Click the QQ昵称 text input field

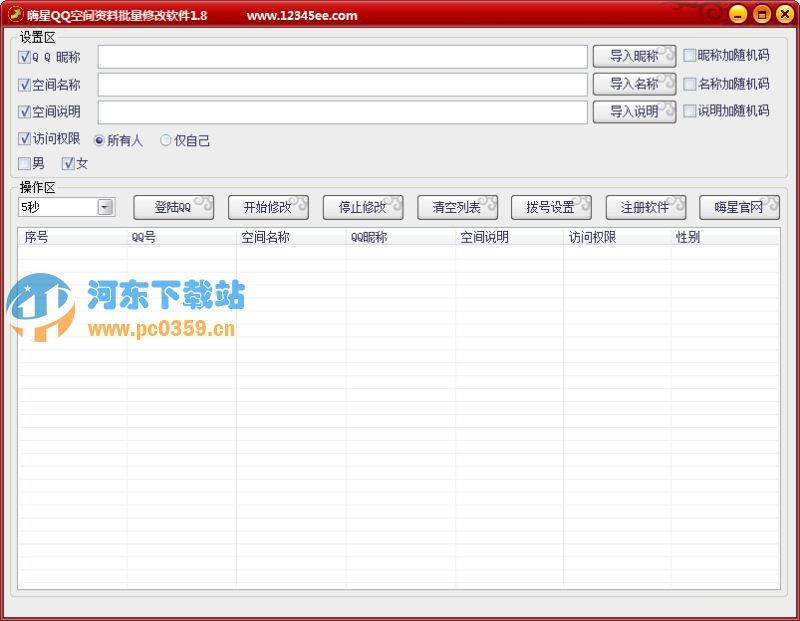[343, 57]
